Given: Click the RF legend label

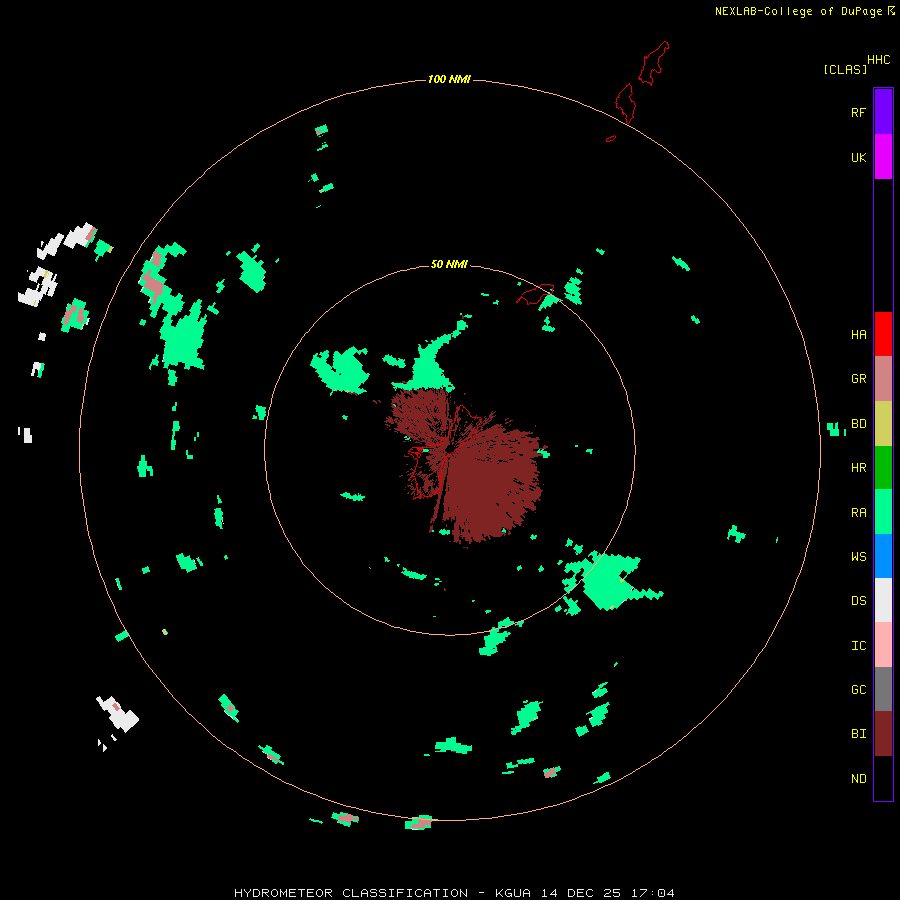Looking at the screenshot, I should pyautogui.click(x=858, y=113).
